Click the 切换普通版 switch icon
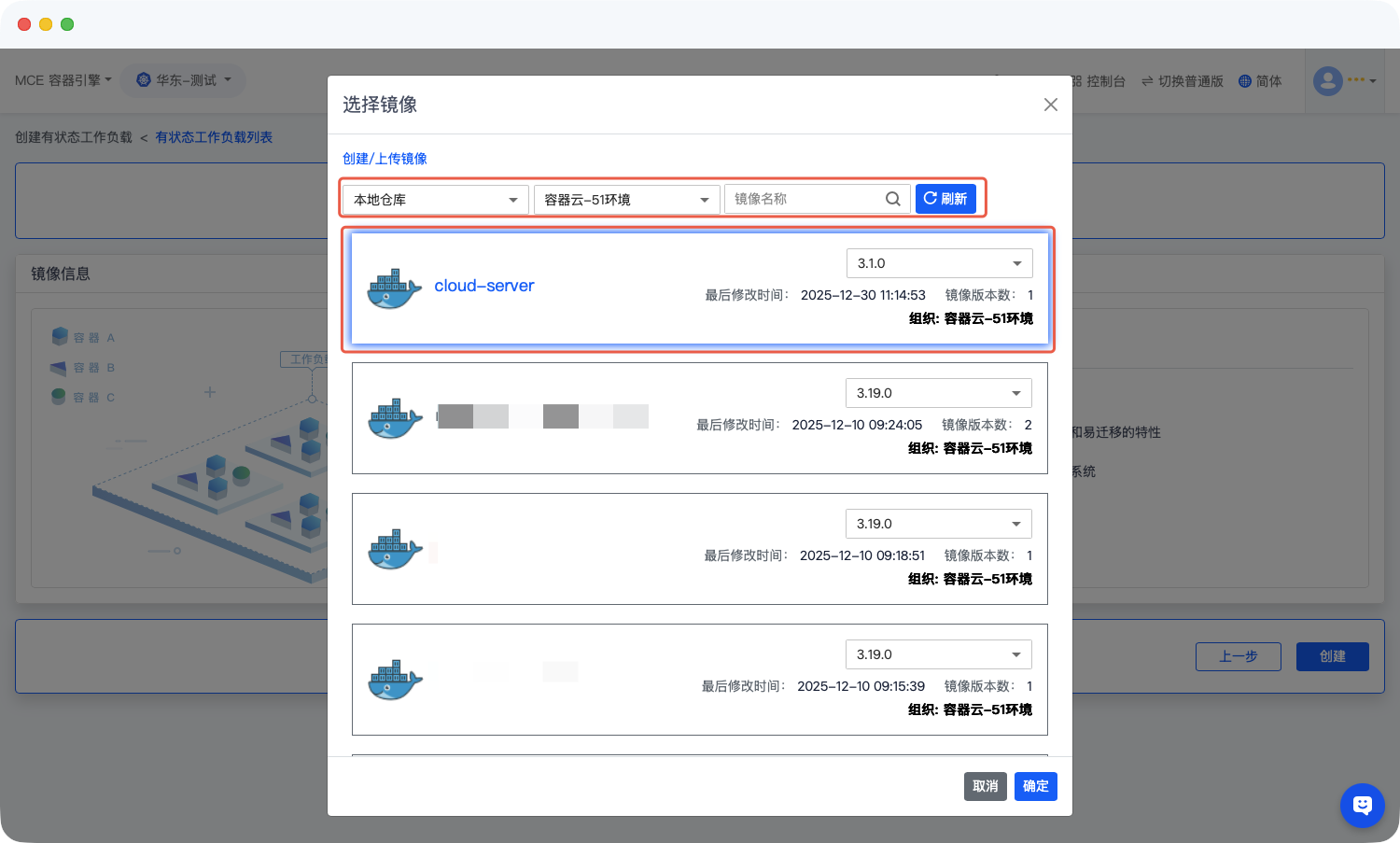Image resolution: width=1400 pixels, height=843 pixels. tap(1147, 81)
